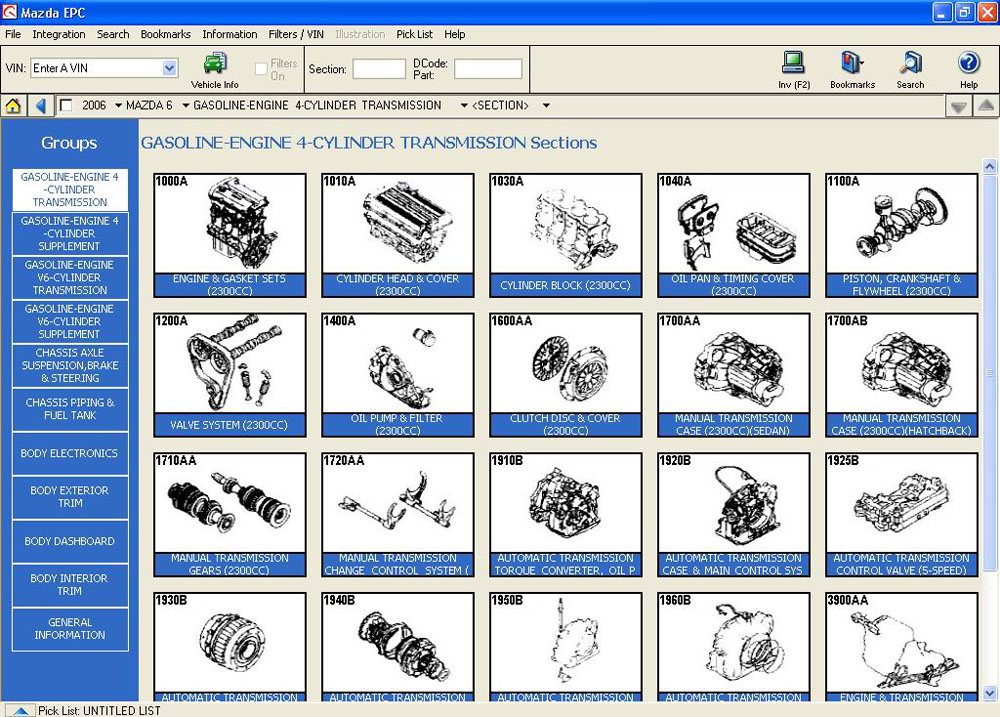The image size is (1000, 717).
Task: Click the Vehicle Info car icon
Action: coord(215,65)
